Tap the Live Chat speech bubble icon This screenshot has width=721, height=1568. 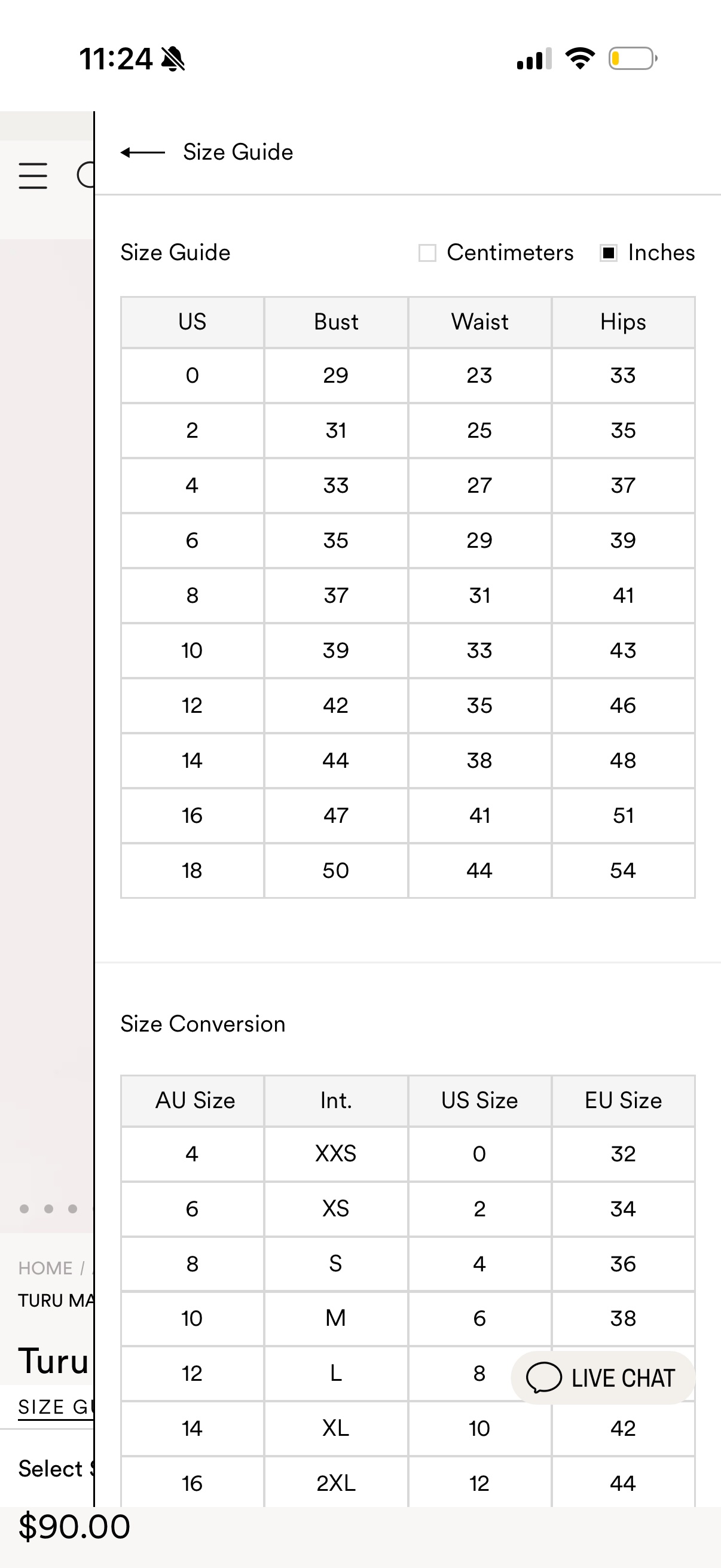(543, 1378)
